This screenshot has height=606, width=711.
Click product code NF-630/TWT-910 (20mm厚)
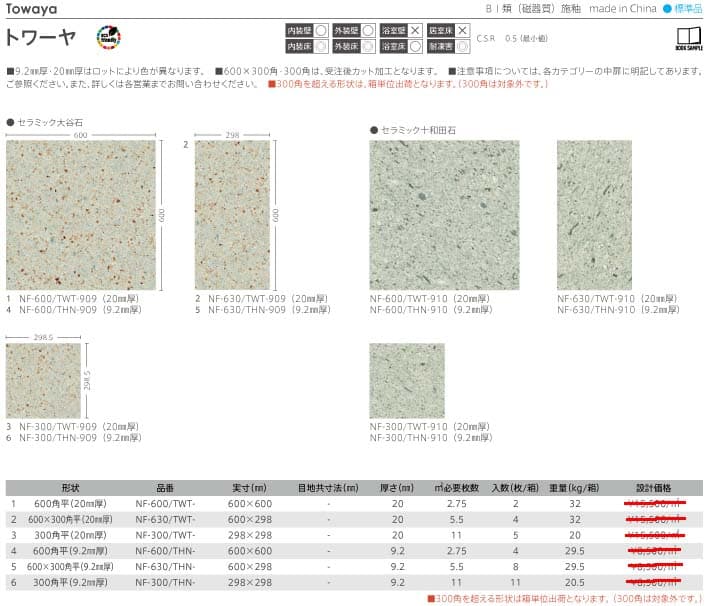pos(617,299)
